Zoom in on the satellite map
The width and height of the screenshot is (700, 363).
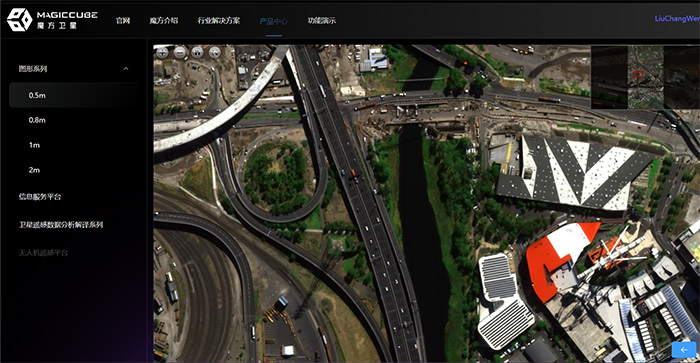click(162, 53)
